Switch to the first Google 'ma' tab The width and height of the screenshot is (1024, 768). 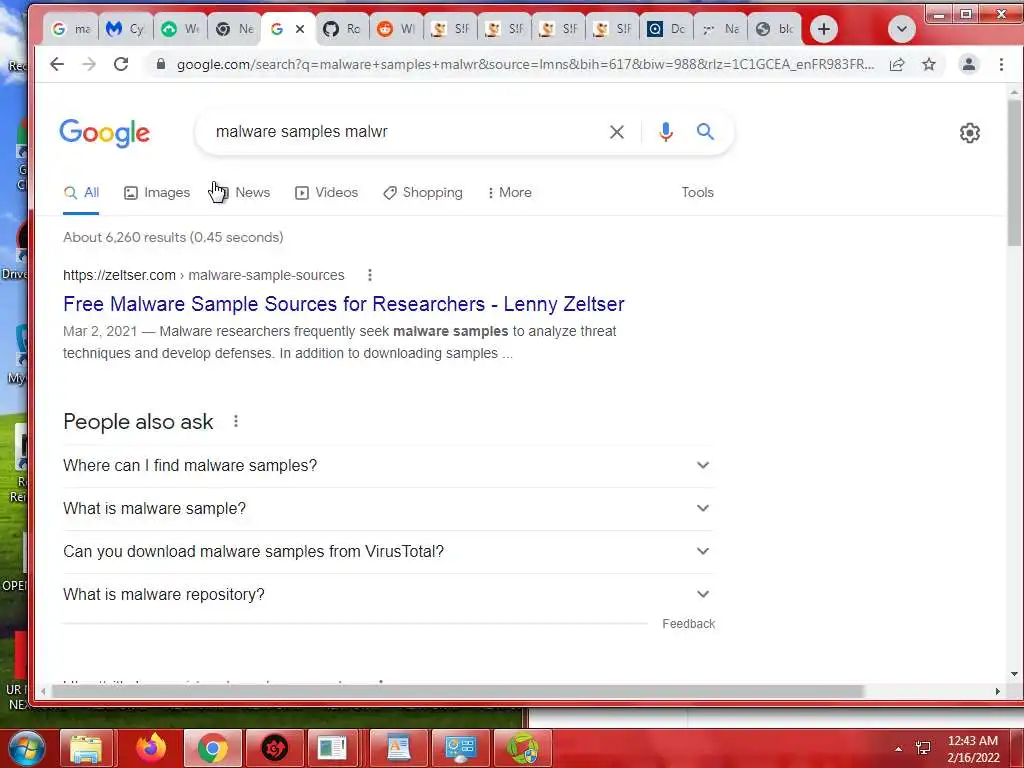pyautogui.click(x=71, y=29)
